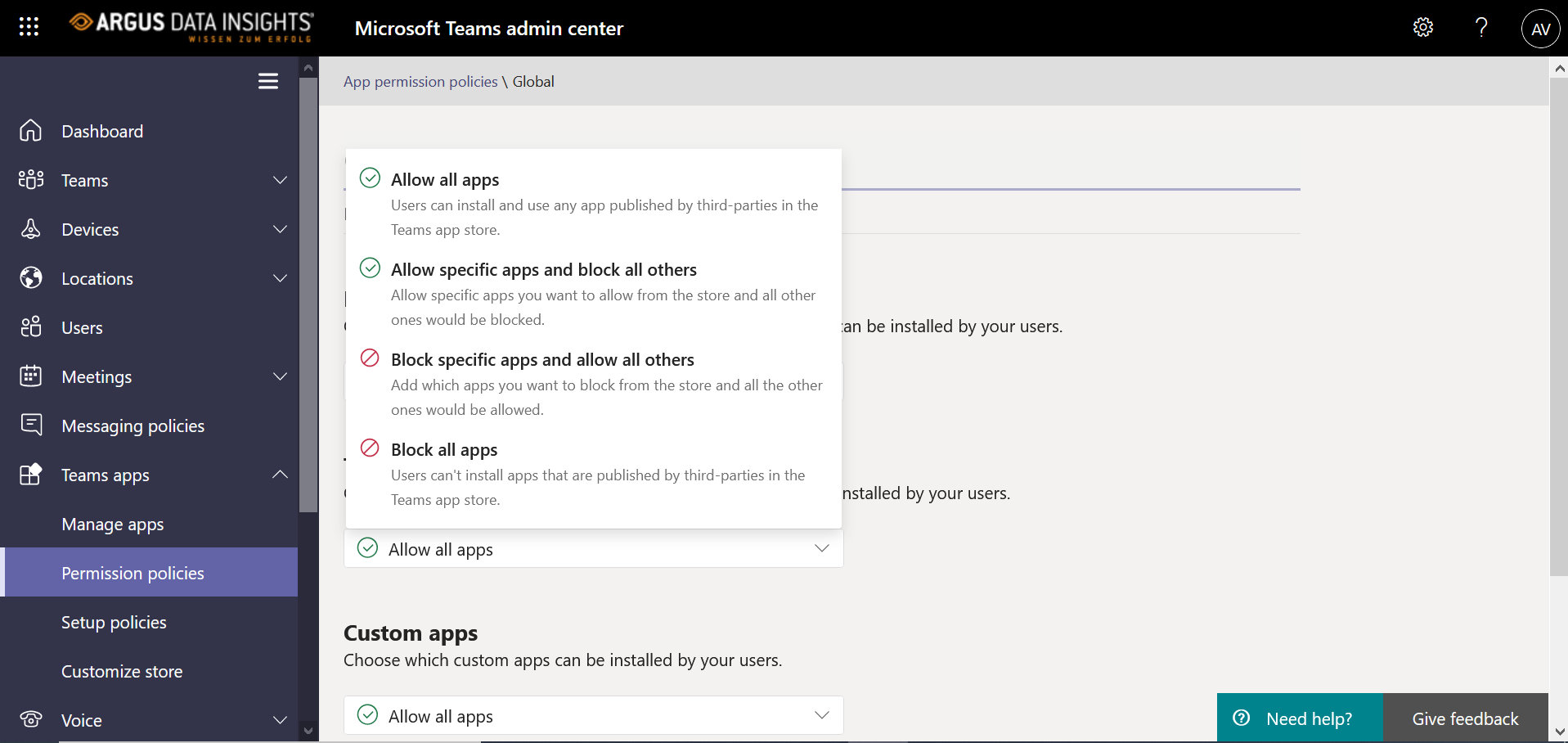The image size is (1568, 743).
Task: Click the sidebar navigation scrollbar
Action: (308, 295)
